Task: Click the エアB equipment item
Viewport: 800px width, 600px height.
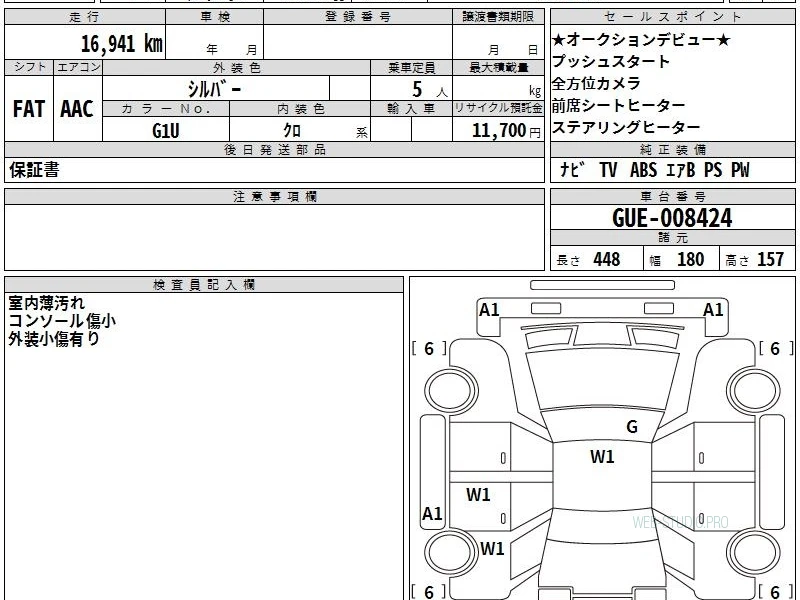Action: click(680, 169)
